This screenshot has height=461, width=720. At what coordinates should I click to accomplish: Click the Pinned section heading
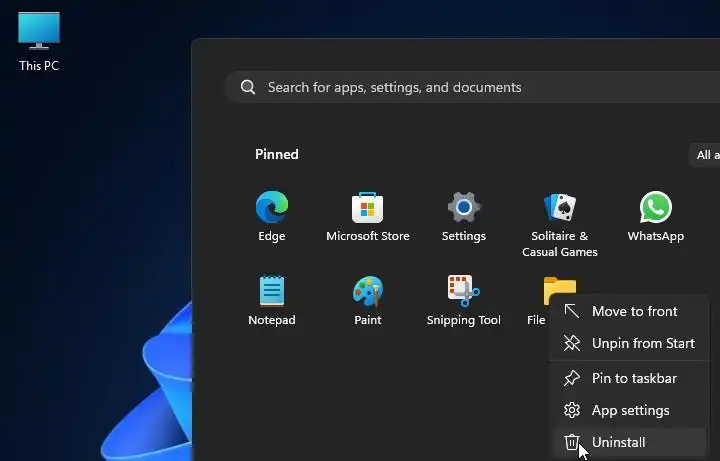click(277, 154)
